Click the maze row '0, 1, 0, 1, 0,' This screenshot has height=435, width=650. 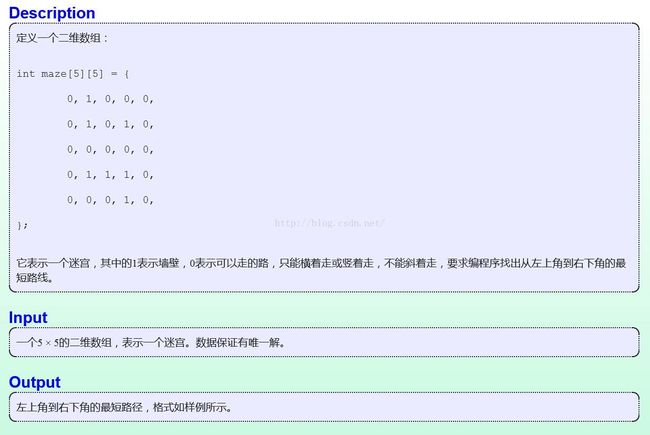110,124
